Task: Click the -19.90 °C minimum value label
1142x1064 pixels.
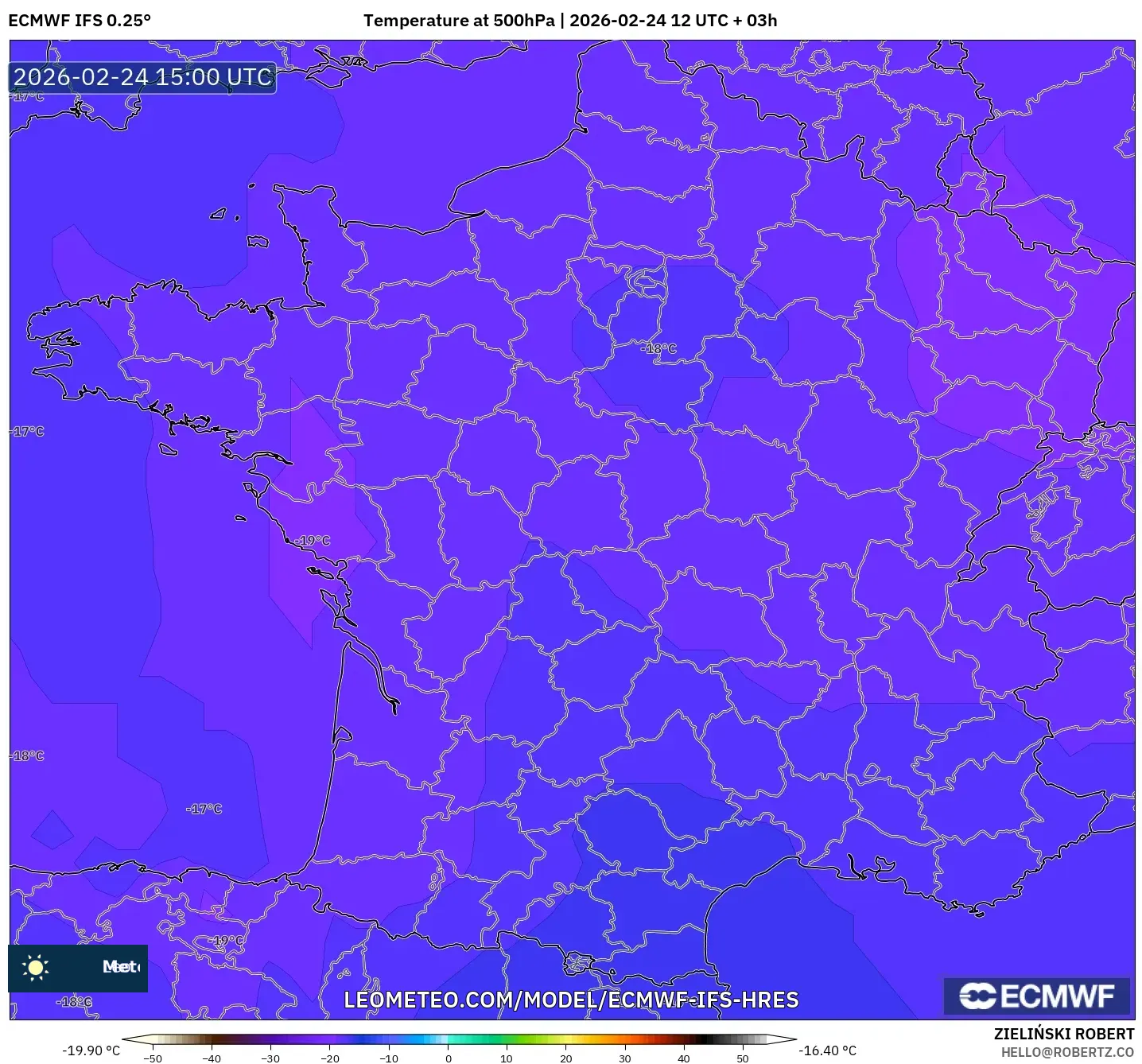Action: (x=91, y=1050)
